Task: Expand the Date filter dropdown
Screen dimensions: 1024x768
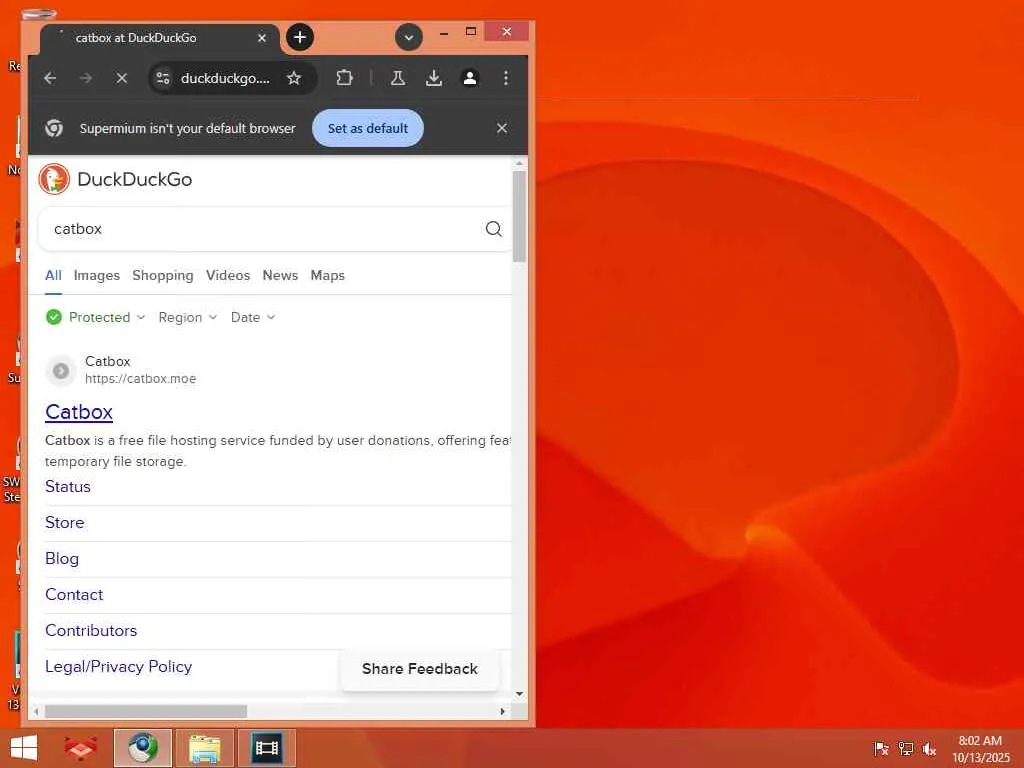Action: click(x=253, y=317)
